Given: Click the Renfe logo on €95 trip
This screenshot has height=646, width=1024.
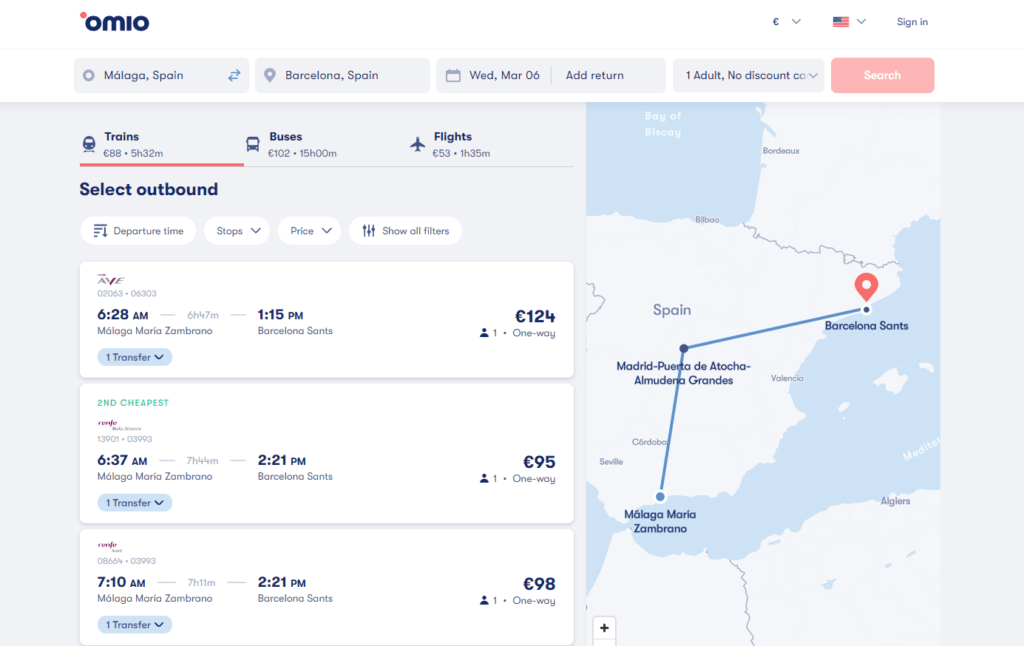Looking at the screenshot, I should pyautogui.click(x=119, y=425).
